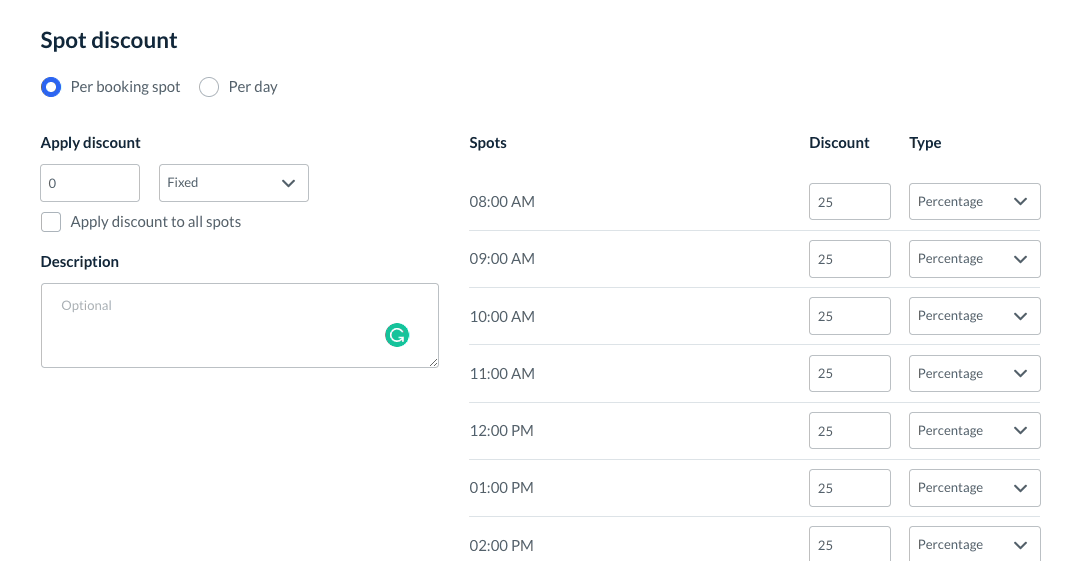Click the 12:00 PM discount value field
1082x561 pixels.
849,431
